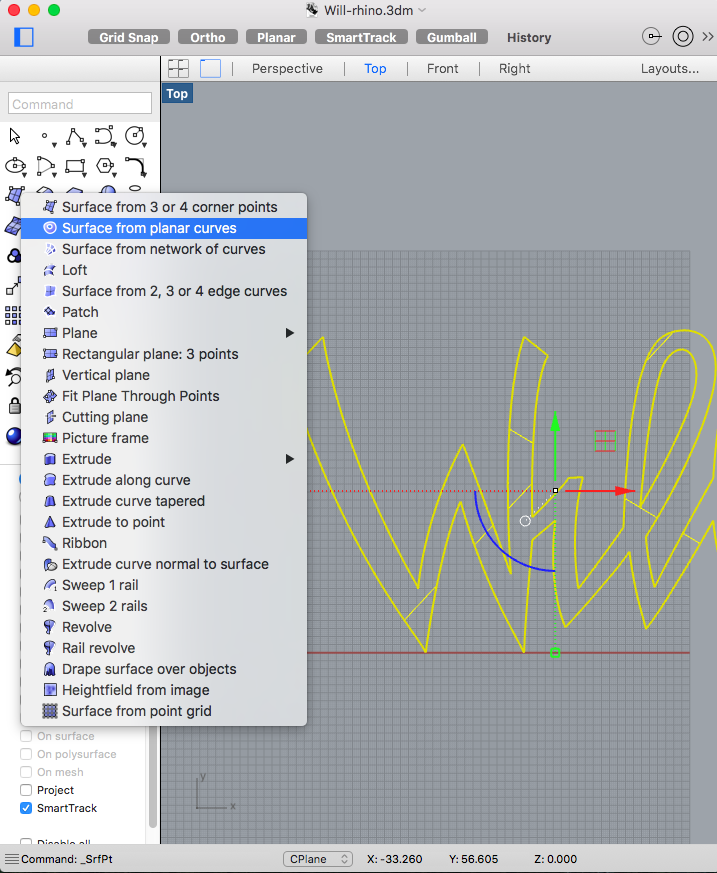Viewport: 717px width, 873px height.
Task: Switch to the Right viewport tab
Action: [514, 68]
